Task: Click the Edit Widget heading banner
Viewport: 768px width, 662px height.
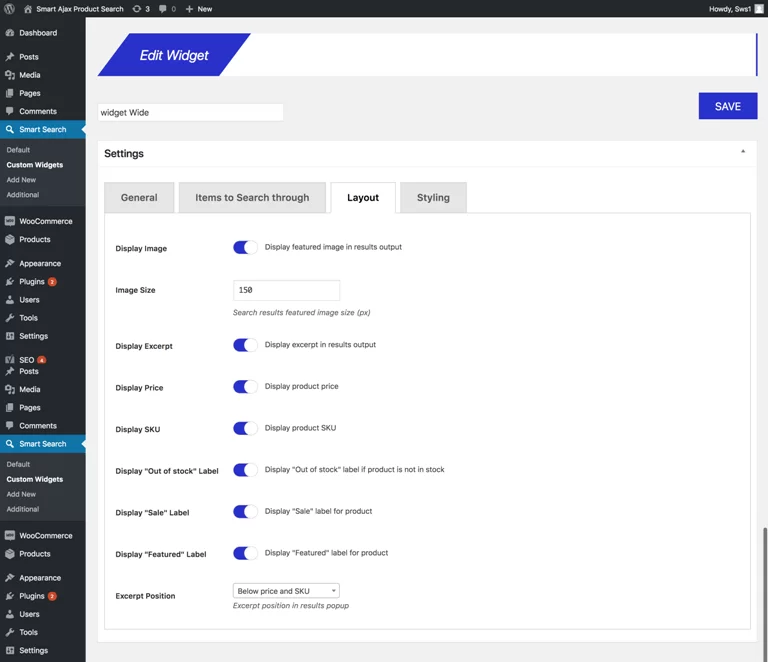Action: (174, 55)
